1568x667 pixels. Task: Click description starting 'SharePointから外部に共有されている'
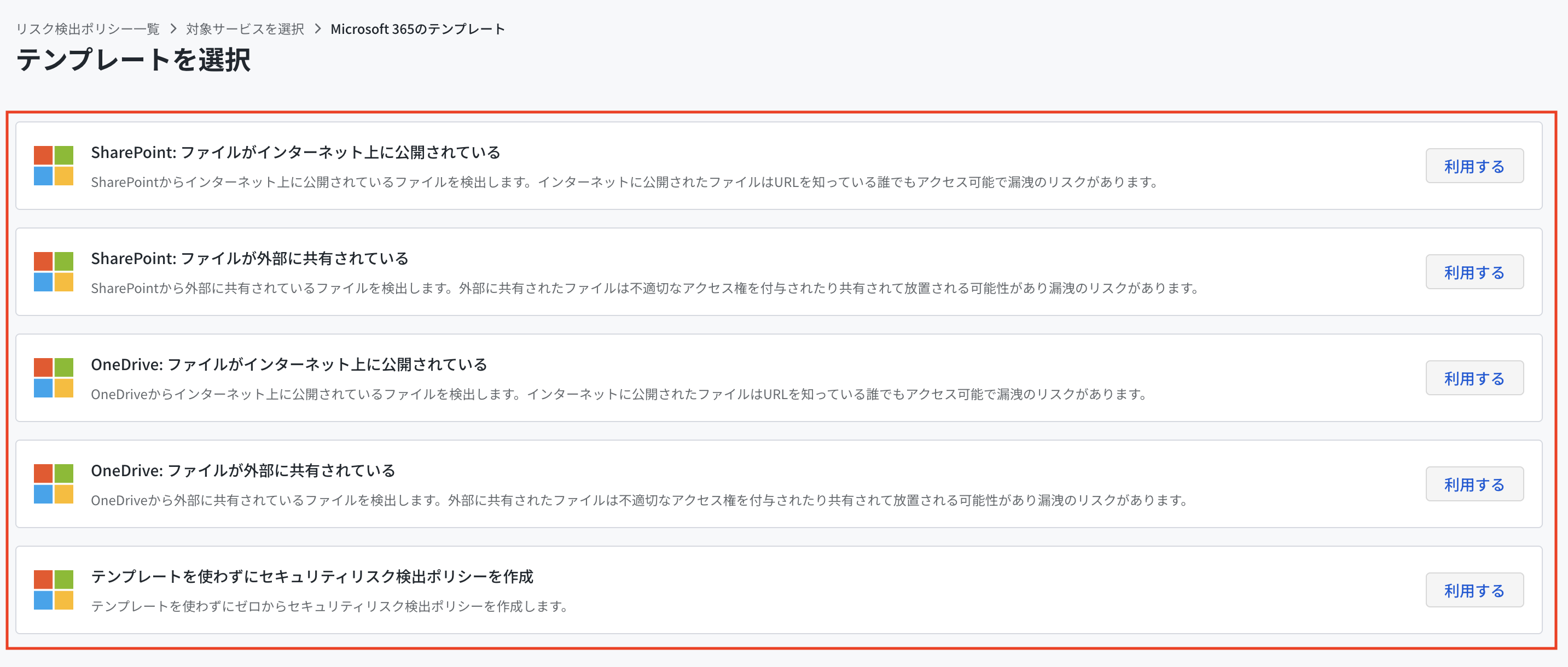(645, 288)
